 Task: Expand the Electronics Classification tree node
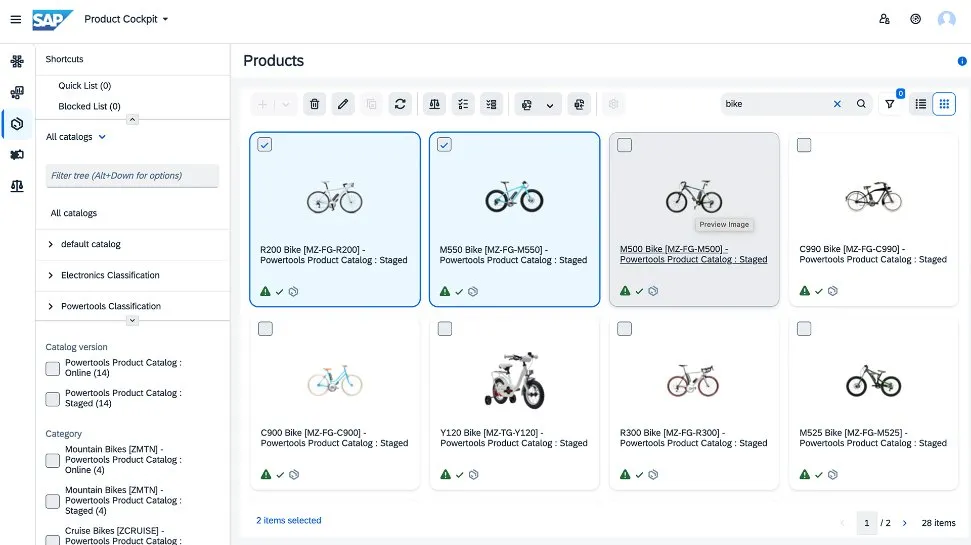point(51,275)
